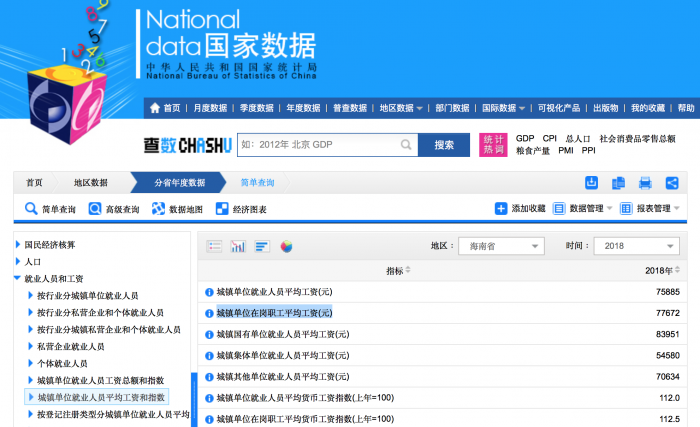Switch to the bar chart view icon

tap(239, 246)
